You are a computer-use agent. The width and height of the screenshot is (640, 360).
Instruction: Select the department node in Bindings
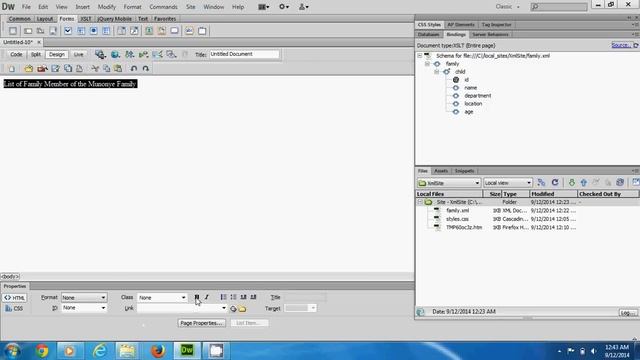[478, 96]
